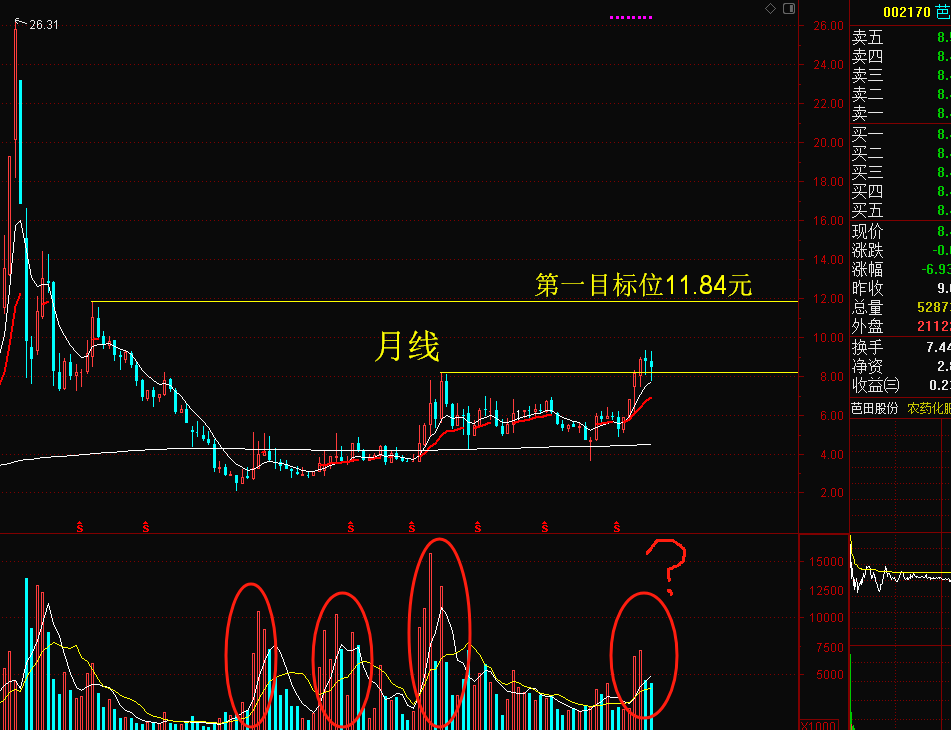Viewport: 951px width, 730px height.
Task: Click the diamond icon above the chart
Action: click(x=770, y=8)
